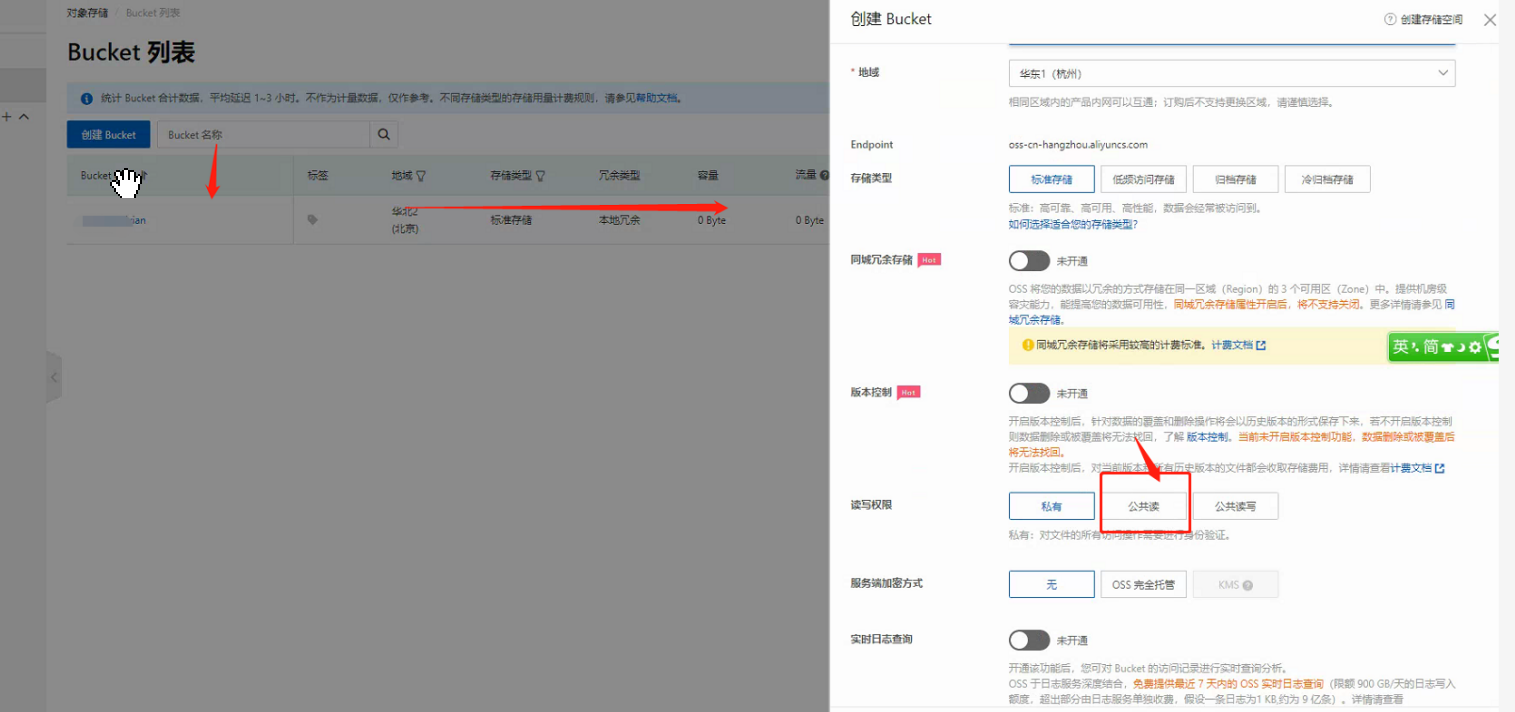Click the 存储类型 column filter funnel icon
Screen dimensions: 1515x712
(x=541, y=176)
